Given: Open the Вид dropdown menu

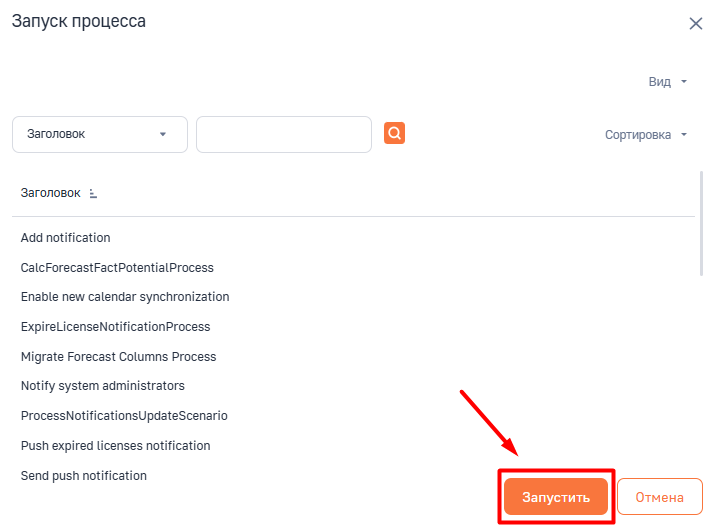Looking at the screenshot, I should click(x=668, y=82).
